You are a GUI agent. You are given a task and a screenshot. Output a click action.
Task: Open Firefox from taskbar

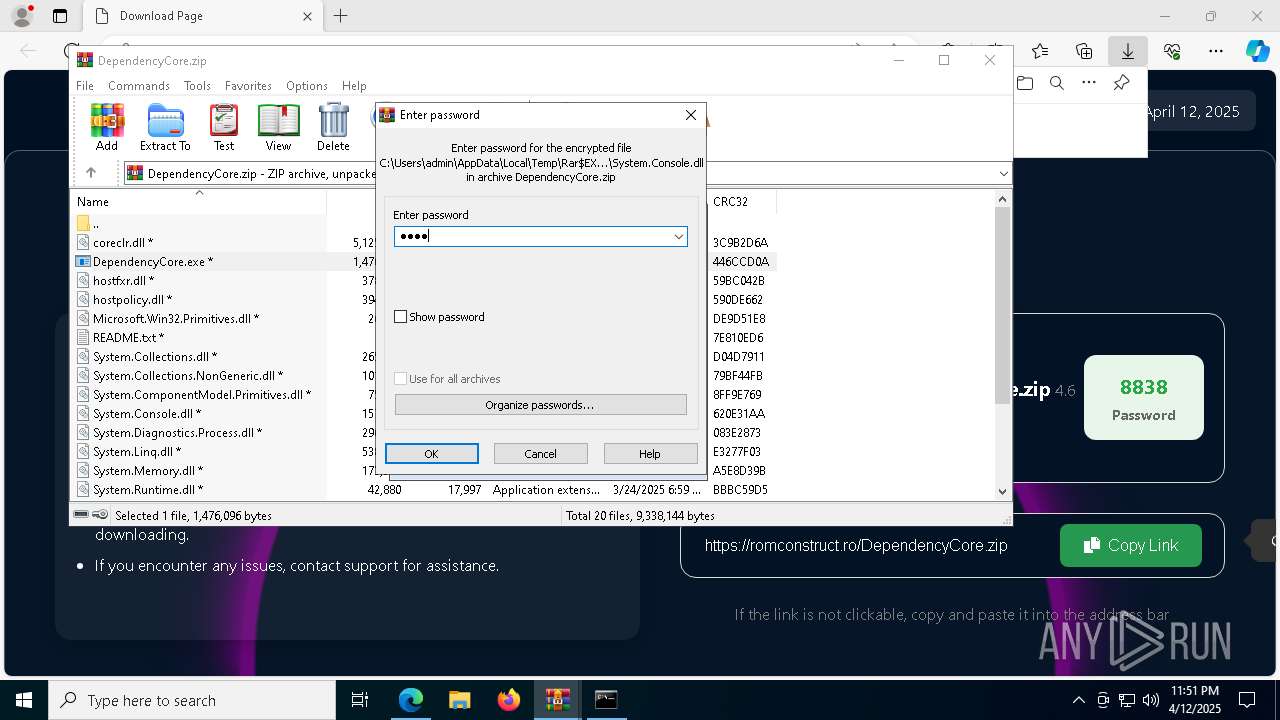509,700
